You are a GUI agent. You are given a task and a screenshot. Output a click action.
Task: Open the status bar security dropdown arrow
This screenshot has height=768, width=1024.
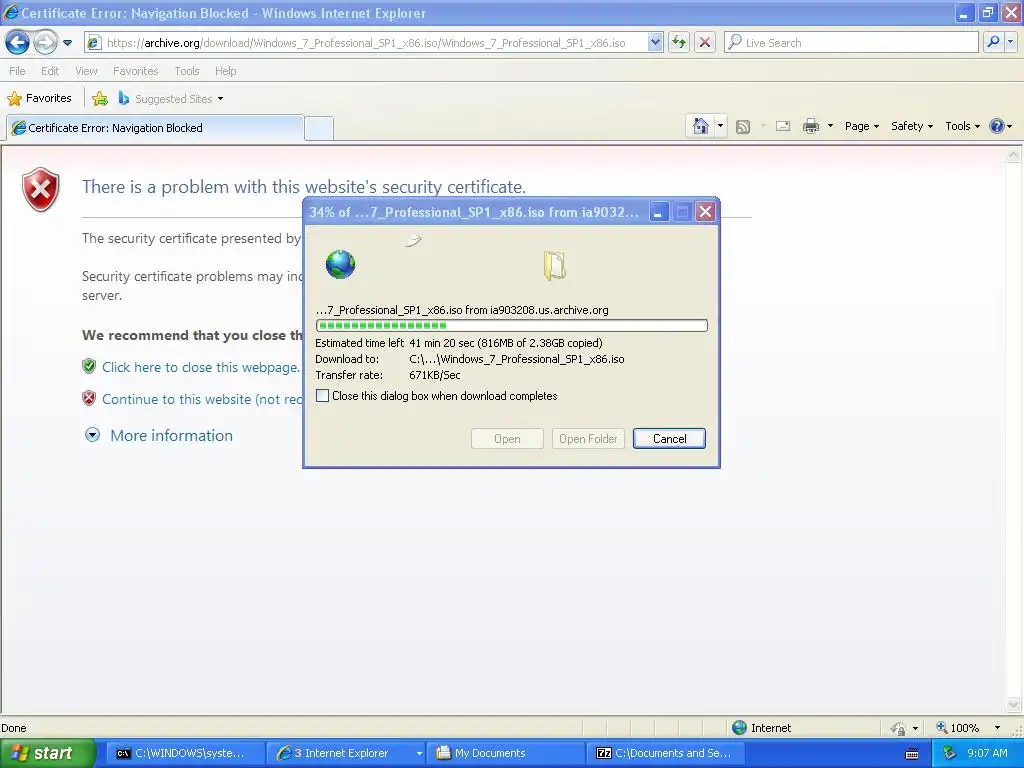pyautogui.click(x=915, y=728)
